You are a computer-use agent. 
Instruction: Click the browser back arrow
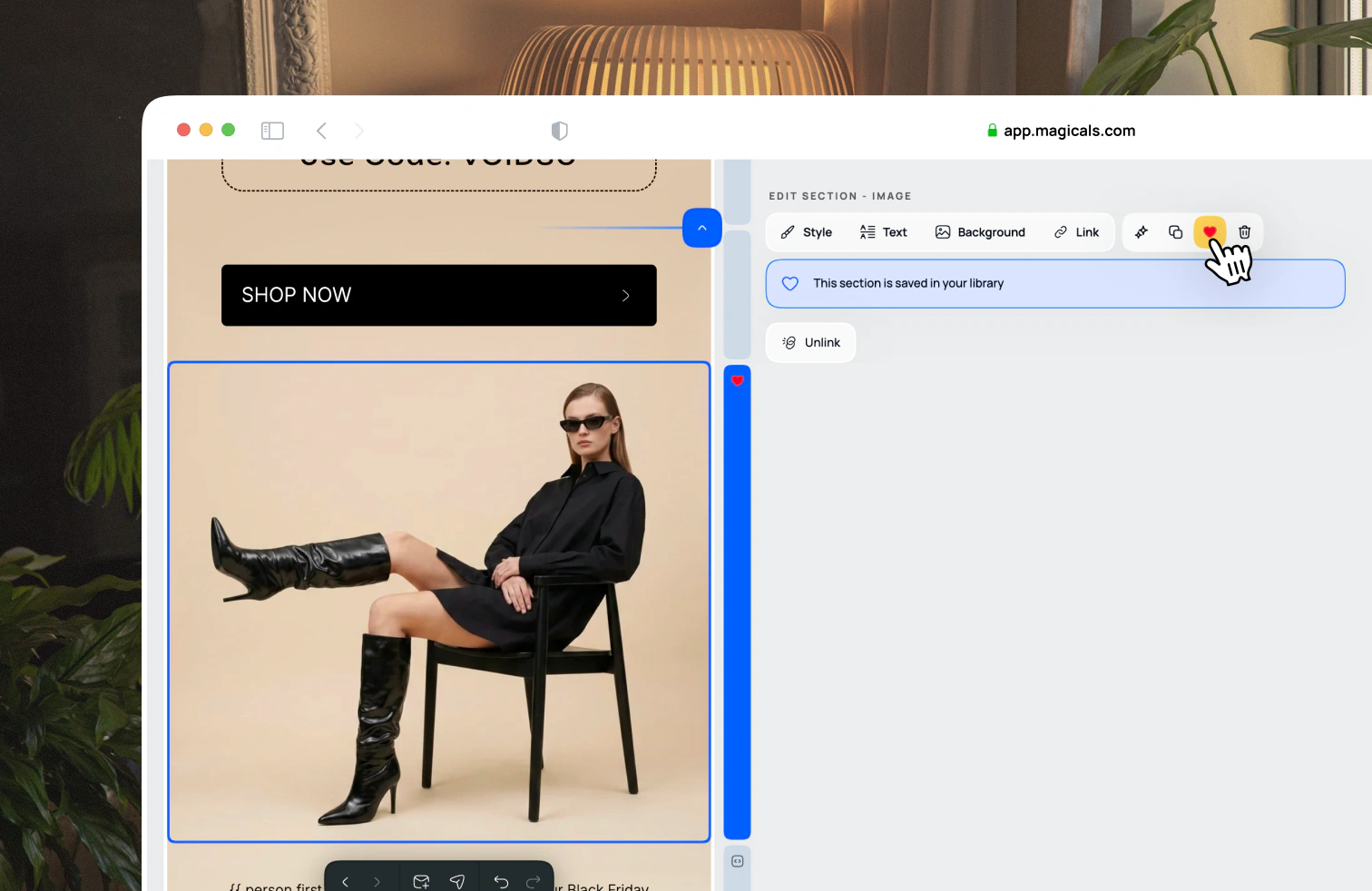point(321,131)
